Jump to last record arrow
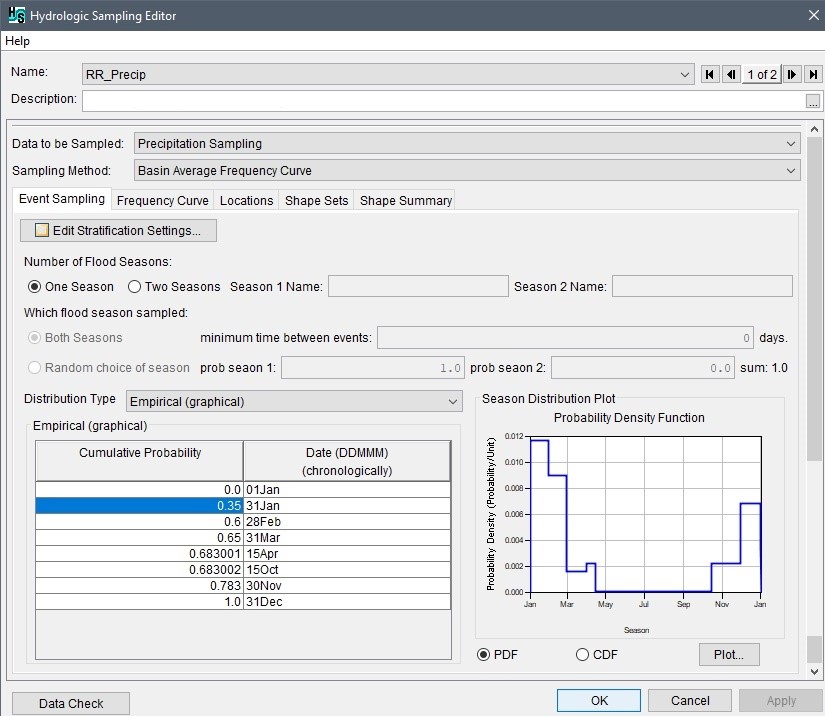Image resolution: width=825 pixels, height=716 pixels. tap(813, 74)
